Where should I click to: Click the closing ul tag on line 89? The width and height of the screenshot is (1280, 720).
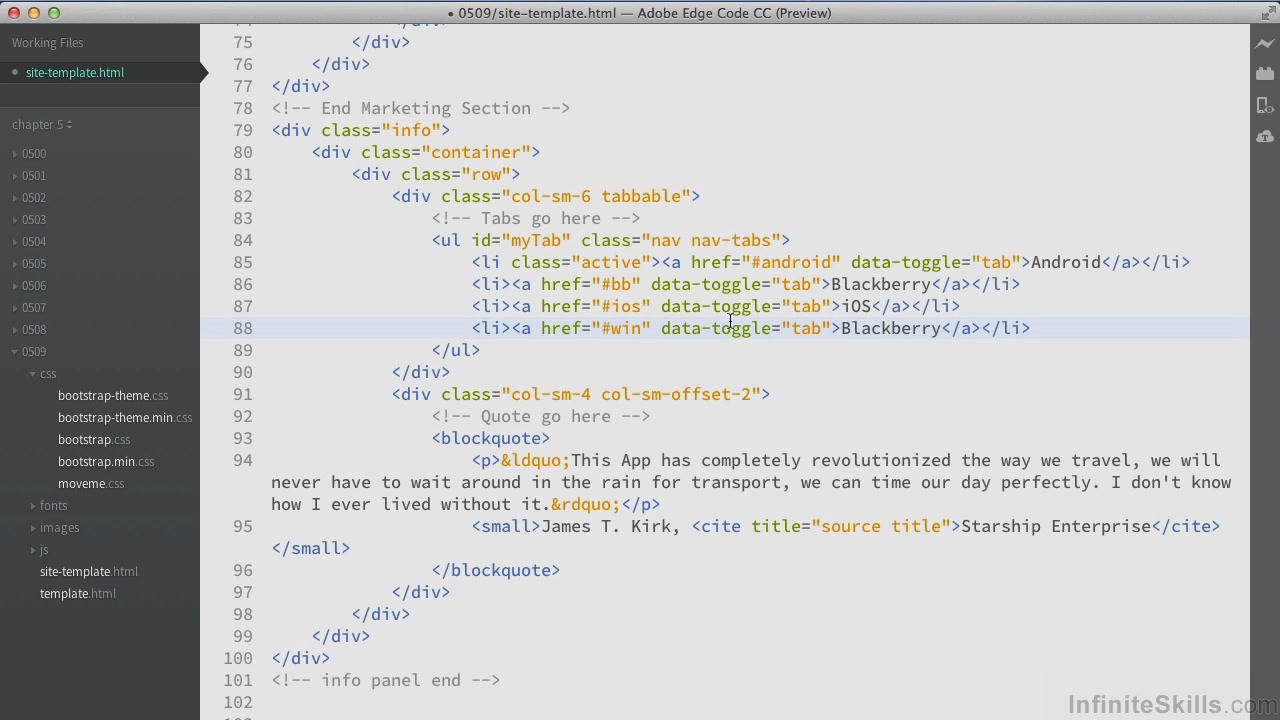click(x=456, y=350)
